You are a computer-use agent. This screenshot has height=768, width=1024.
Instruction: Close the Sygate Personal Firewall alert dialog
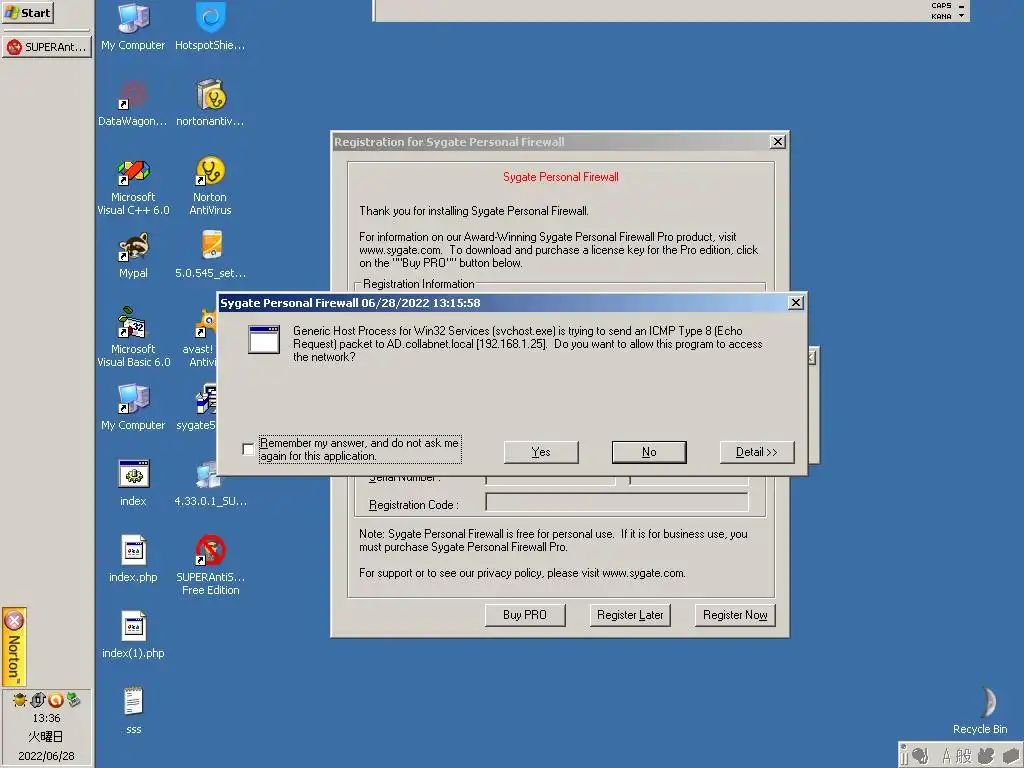[795, 302]
